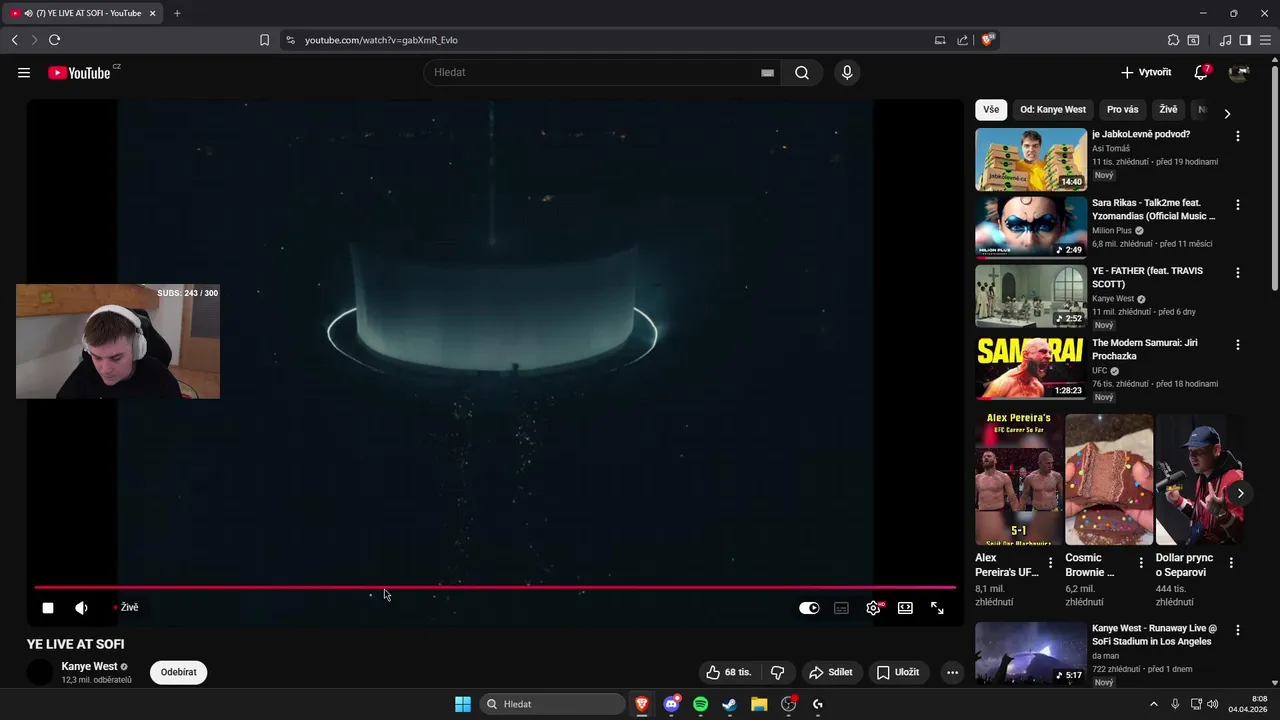
Task: Click the address bar URL
Action: 381,40
